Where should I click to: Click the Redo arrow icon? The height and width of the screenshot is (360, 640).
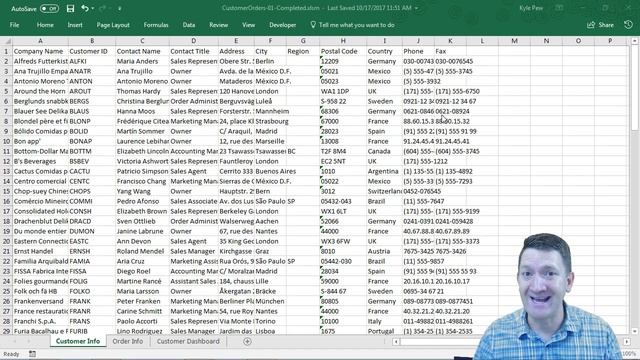(102, 8)
